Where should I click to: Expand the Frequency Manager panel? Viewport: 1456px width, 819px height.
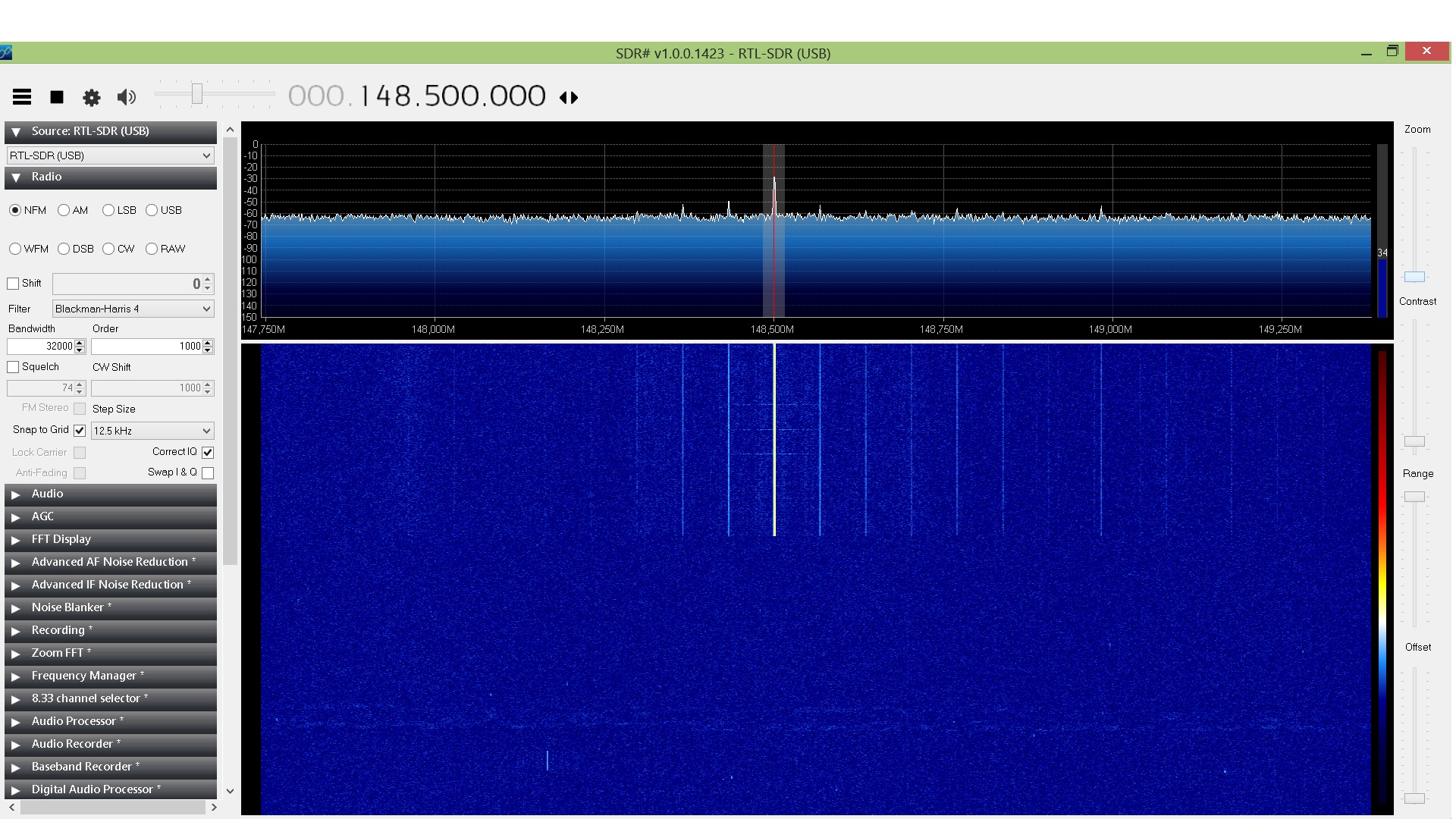(111, 676)
